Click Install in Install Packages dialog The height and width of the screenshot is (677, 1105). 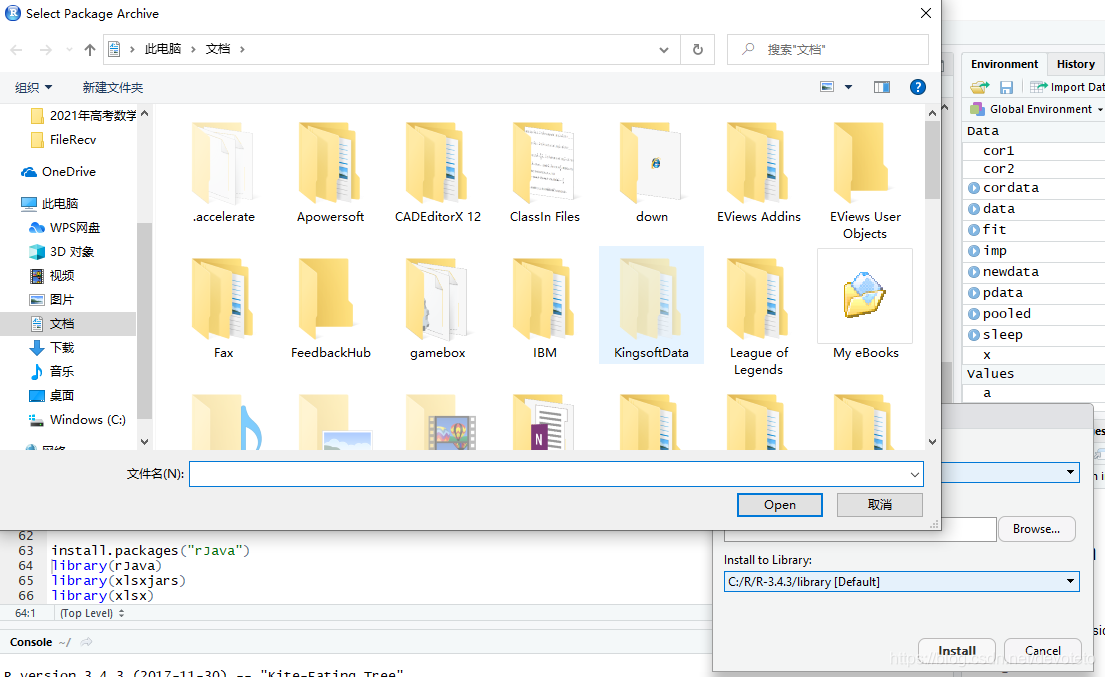coord(957,650)
